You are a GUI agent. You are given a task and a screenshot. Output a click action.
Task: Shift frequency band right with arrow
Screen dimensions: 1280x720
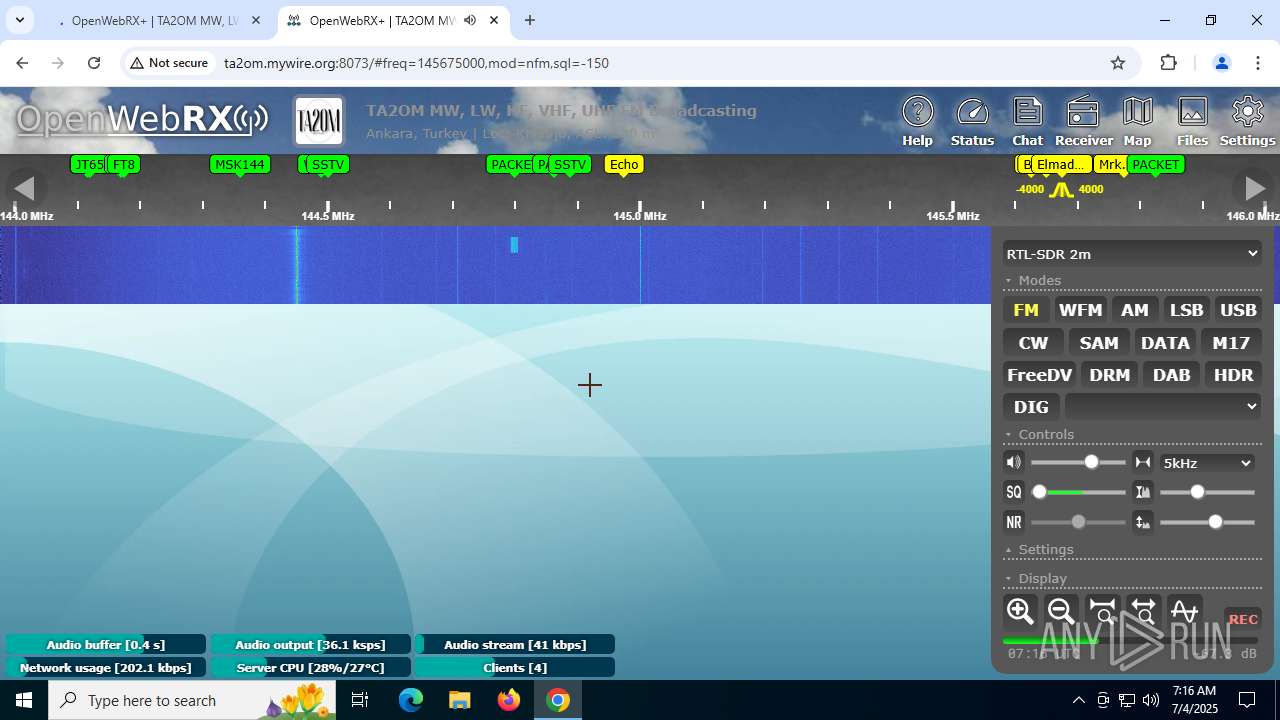1254,188
